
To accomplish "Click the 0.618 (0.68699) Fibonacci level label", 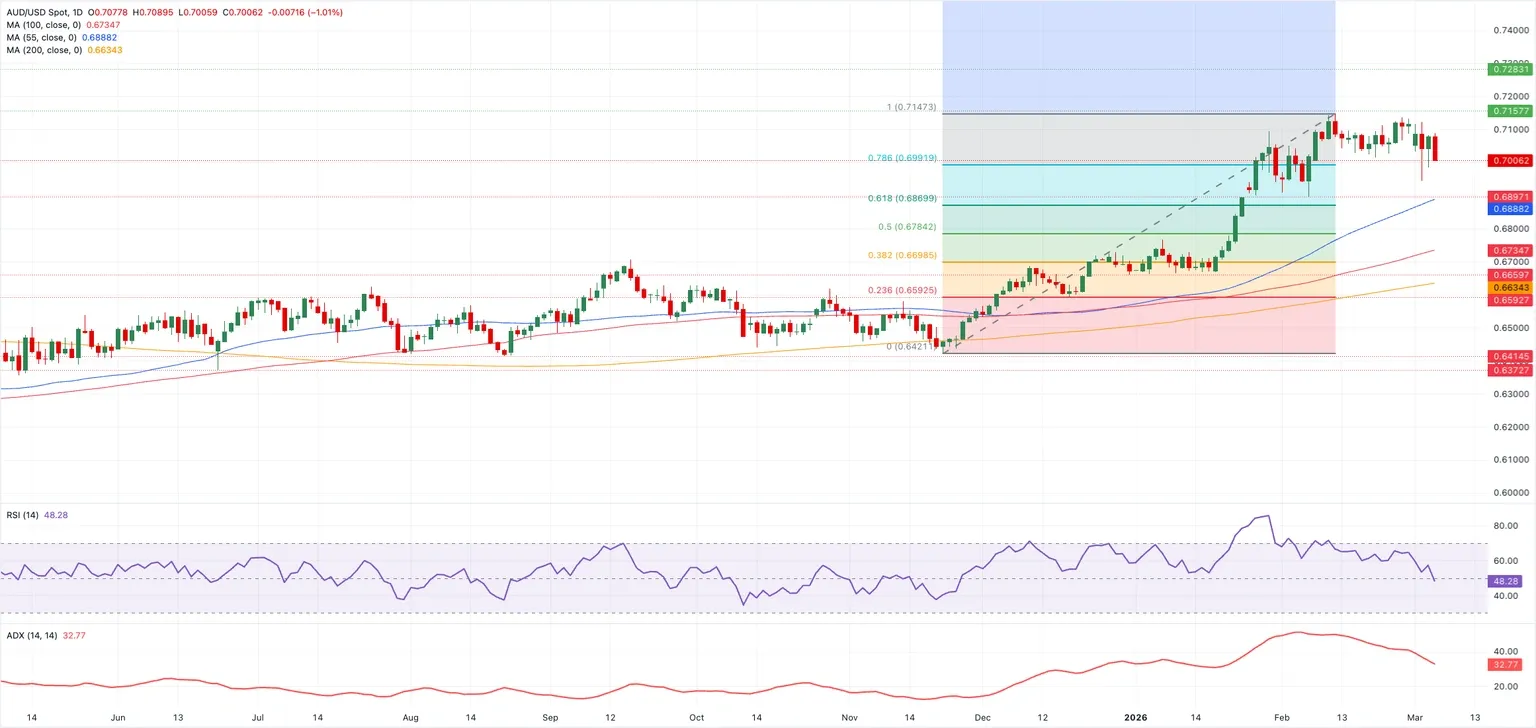I will tap(902, 199).
